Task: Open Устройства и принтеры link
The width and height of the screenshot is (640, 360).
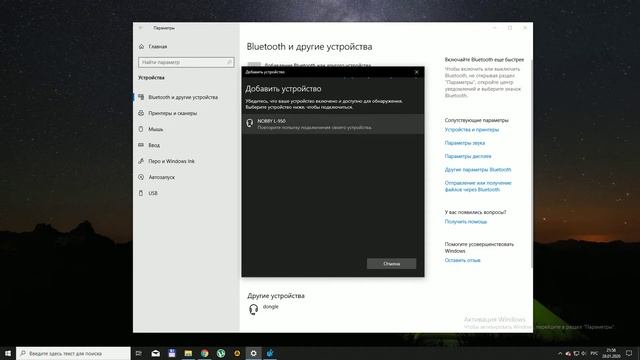Action: click(x=471, y=129)
